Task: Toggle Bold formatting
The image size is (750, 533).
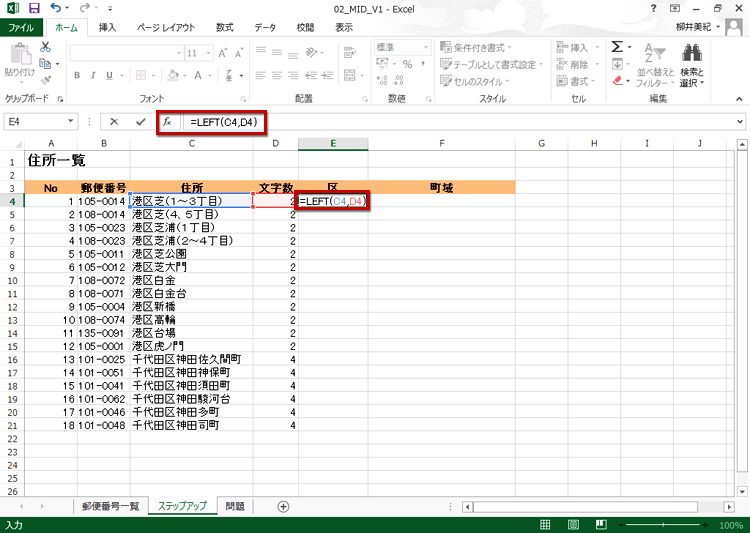Action: click(x=77, y=76)
